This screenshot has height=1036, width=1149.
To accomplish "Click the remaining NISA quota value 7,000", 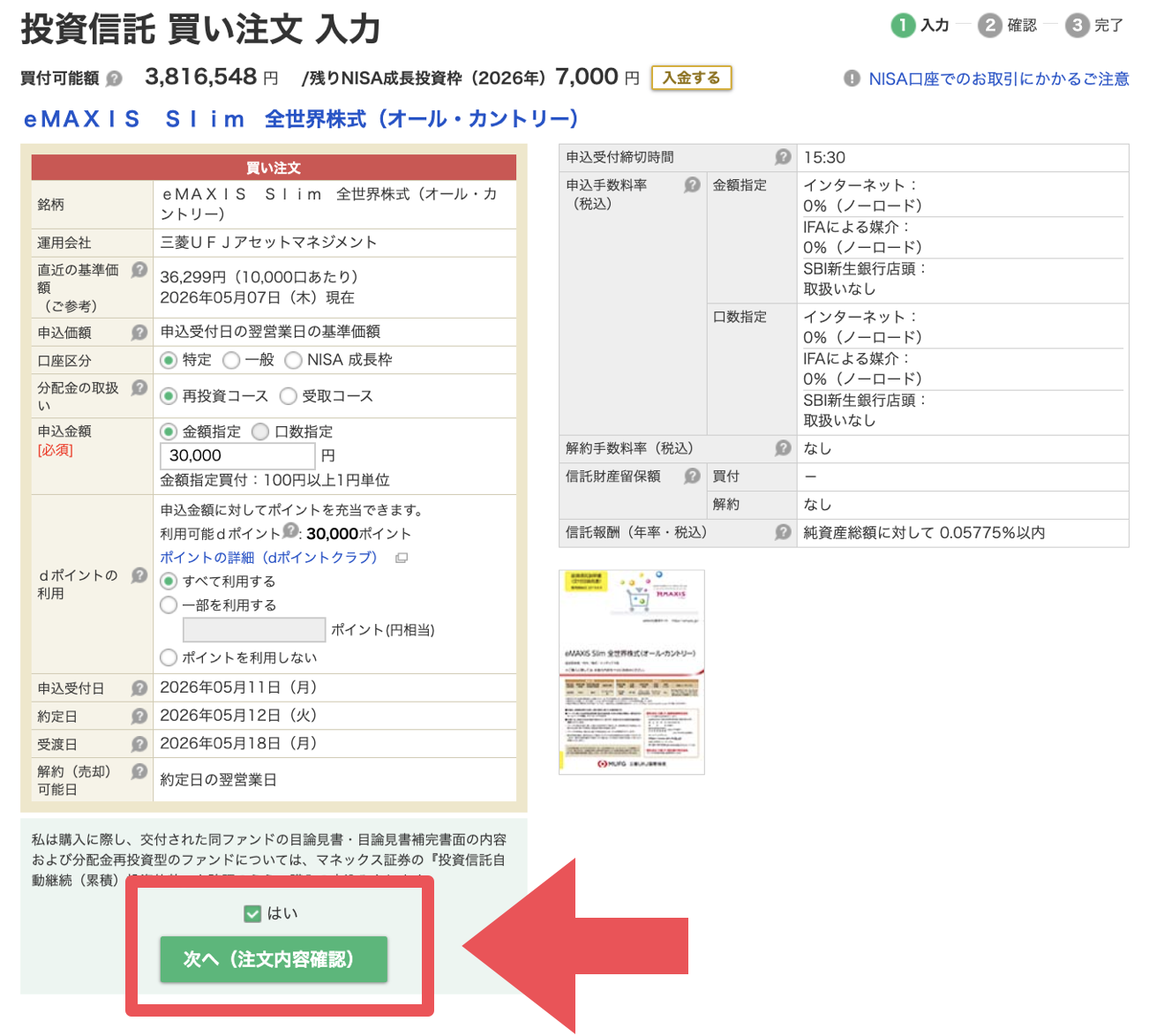I will [587, 77].
